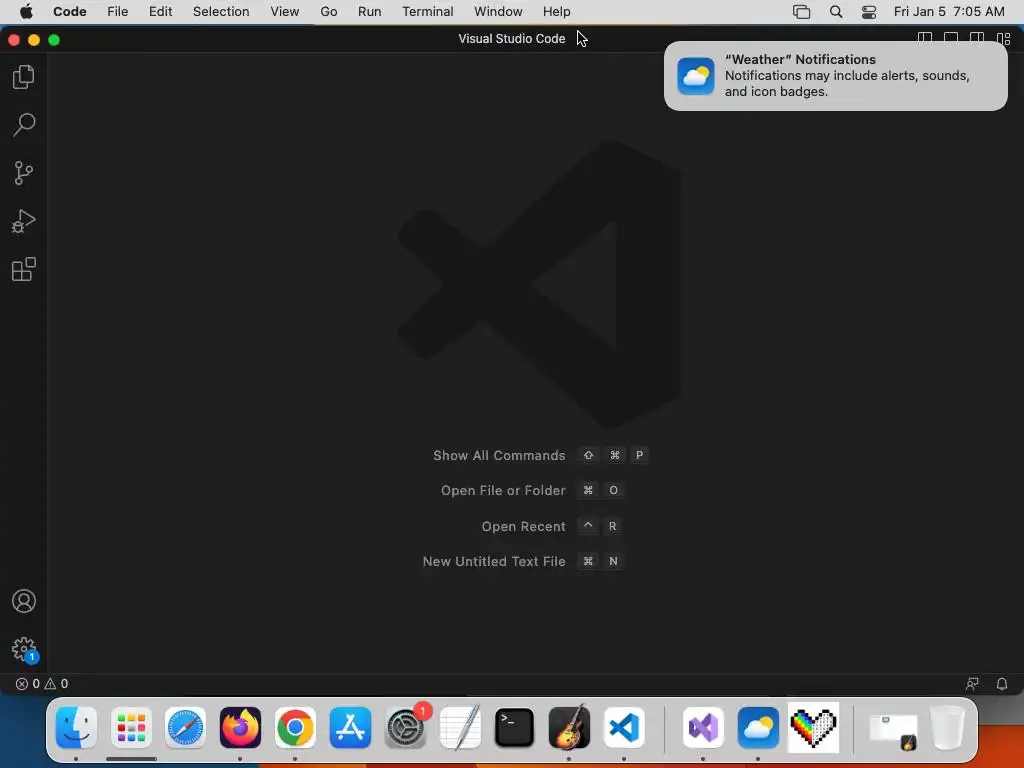
Task: Click the Open File or Folder label
Action: tap(503, 490)
